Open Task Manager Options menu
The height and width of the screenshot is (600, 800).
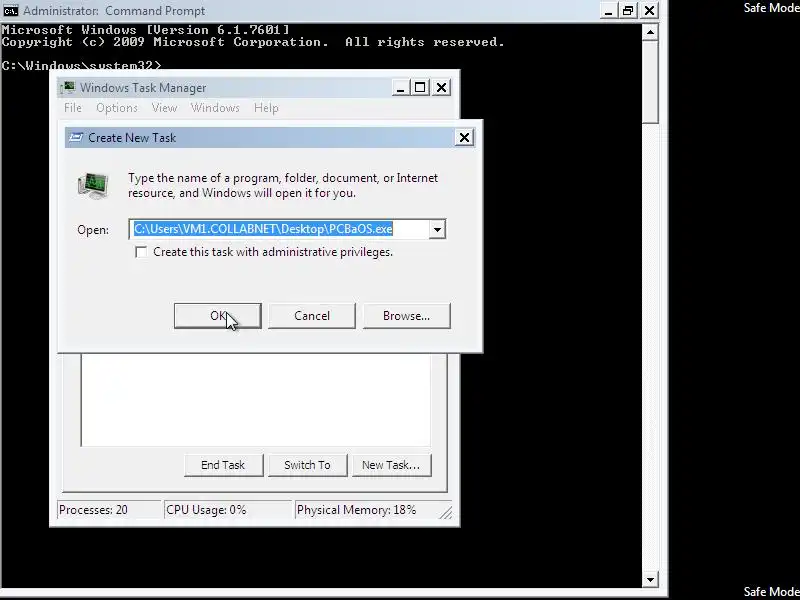coord(117,108)
